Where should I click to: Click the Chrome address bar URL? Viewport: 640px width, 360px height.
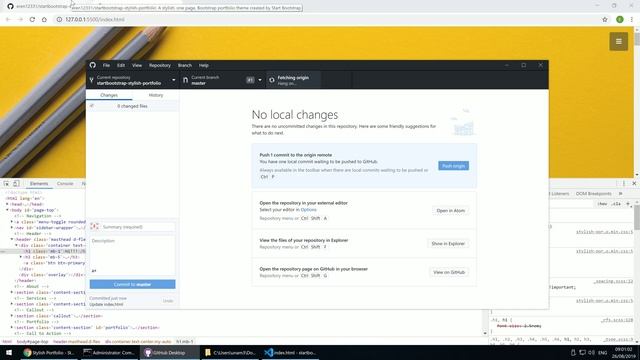coord(95,19)
